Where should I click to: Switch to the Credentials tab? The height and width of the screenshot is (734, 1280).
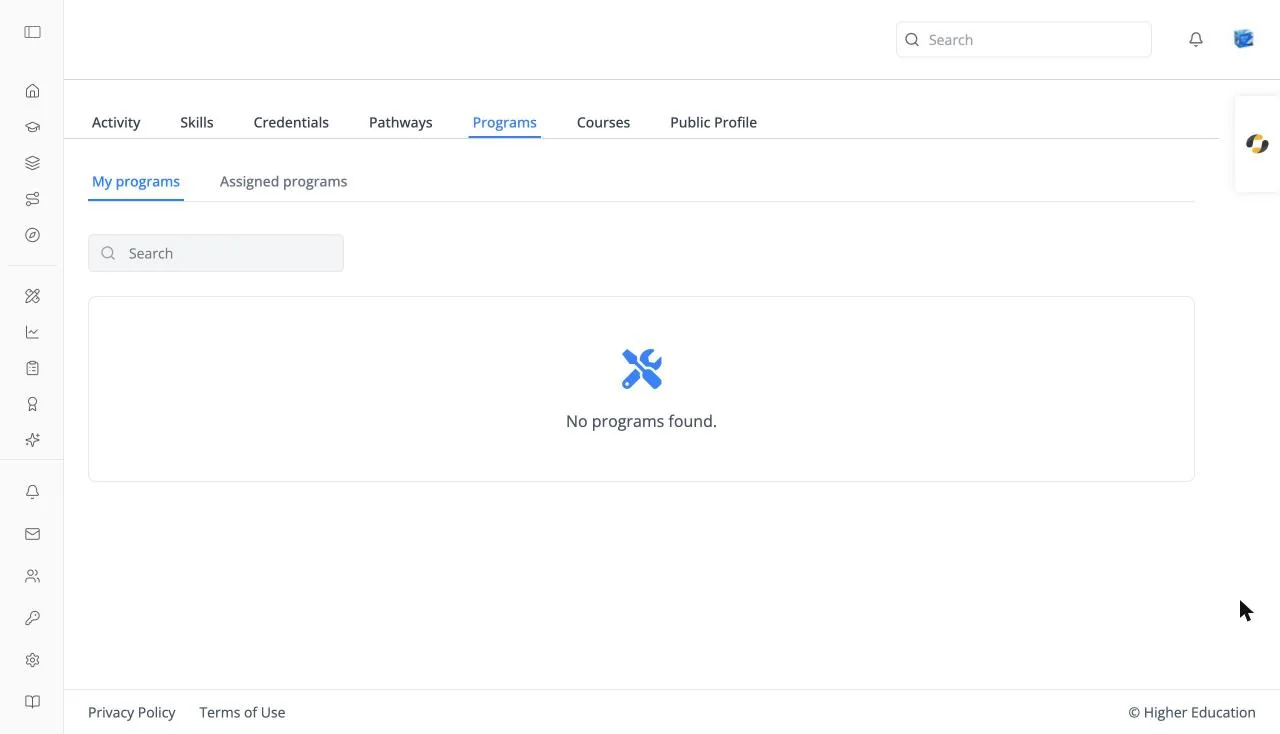click(x=291, y=122)
